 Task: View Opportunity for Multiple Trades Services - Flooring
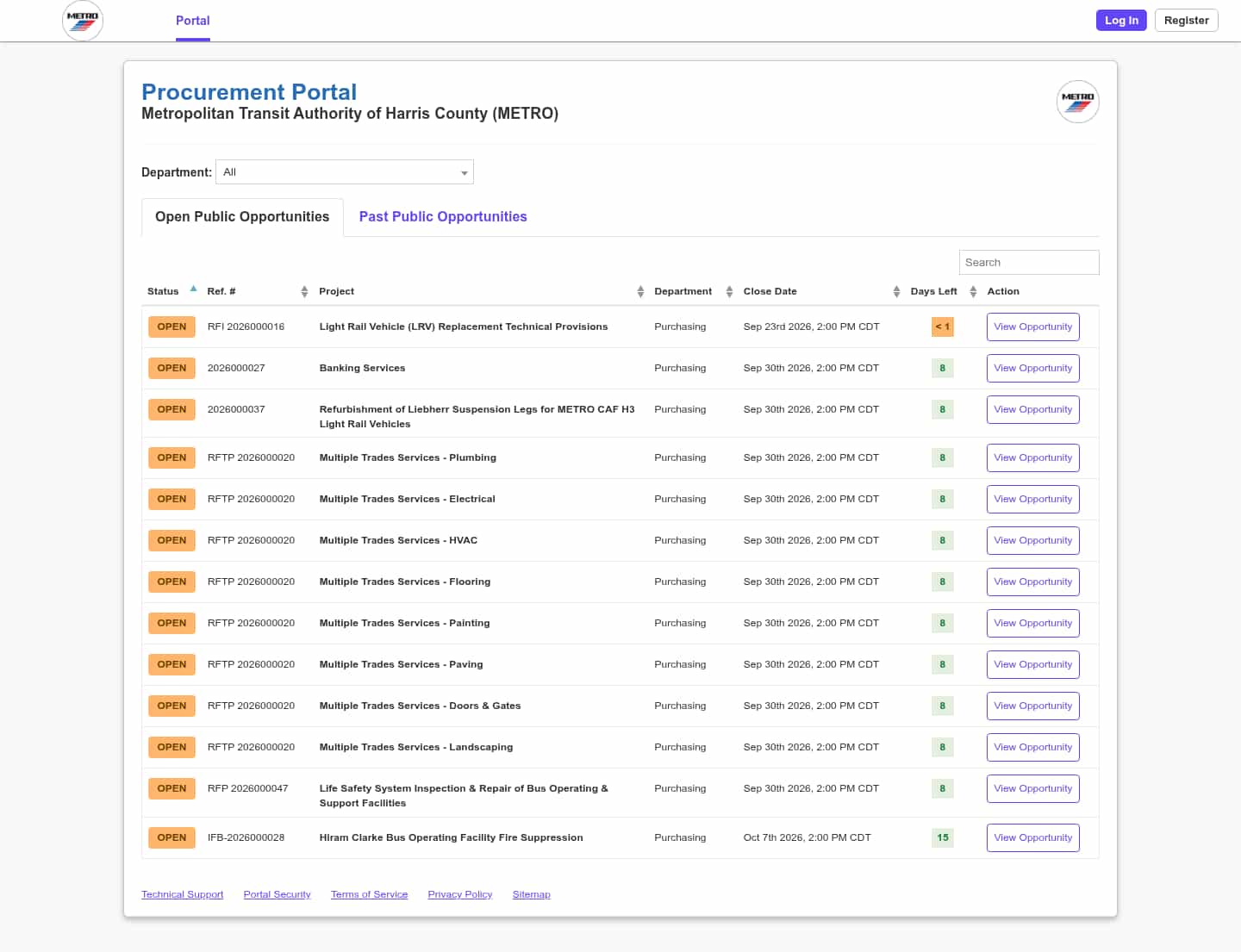coord(1033,582)
